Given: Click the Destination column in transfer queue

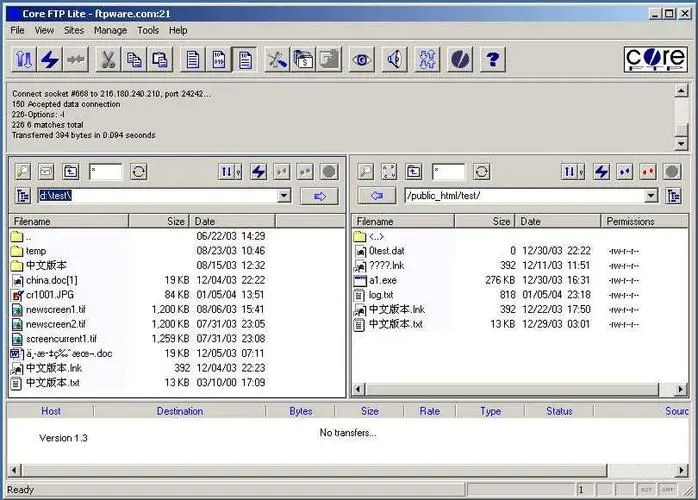Looking at the screenshot, I should tap(180, 411).
